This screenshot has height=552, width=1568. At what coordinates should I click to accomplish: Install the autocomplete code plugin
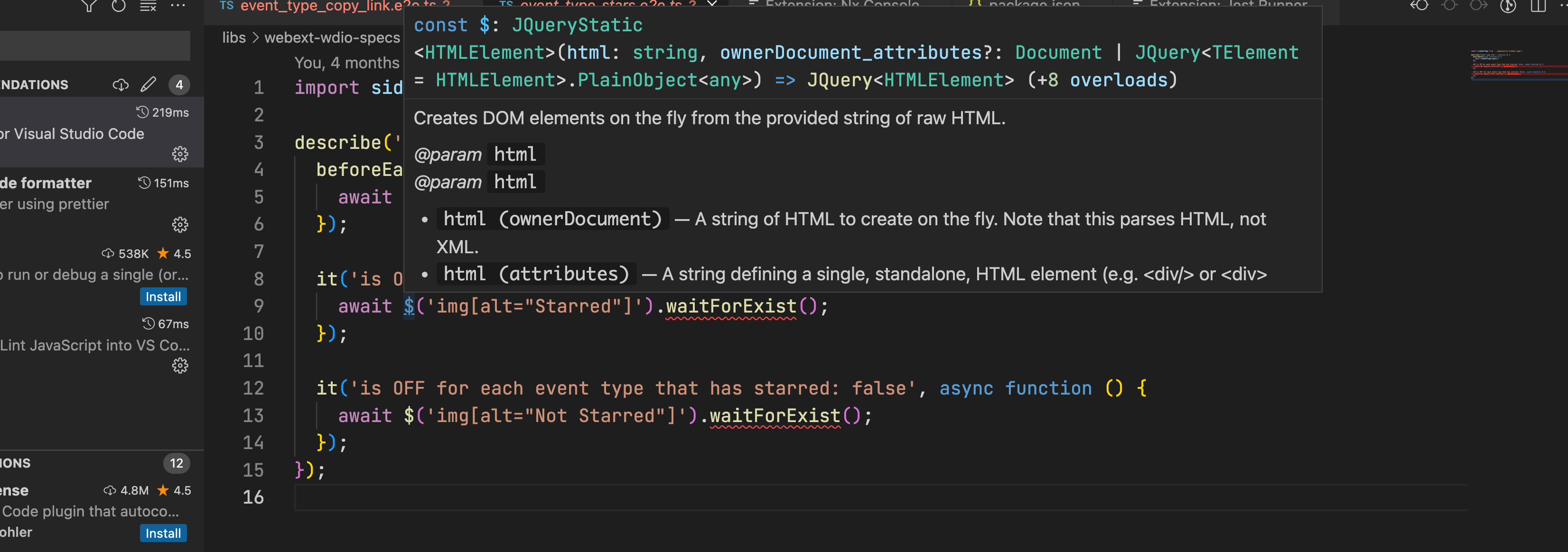162,533
